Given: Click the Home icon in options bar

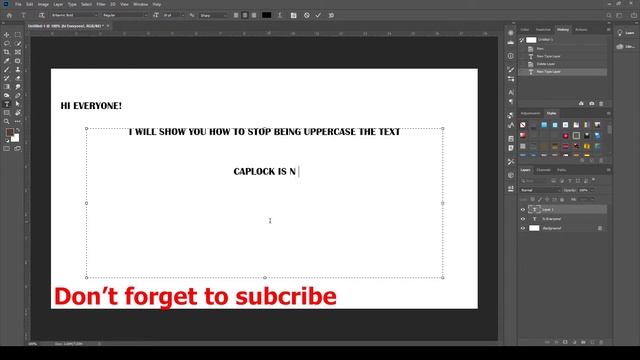Looking at the screenshot, I should pos(9,16).
